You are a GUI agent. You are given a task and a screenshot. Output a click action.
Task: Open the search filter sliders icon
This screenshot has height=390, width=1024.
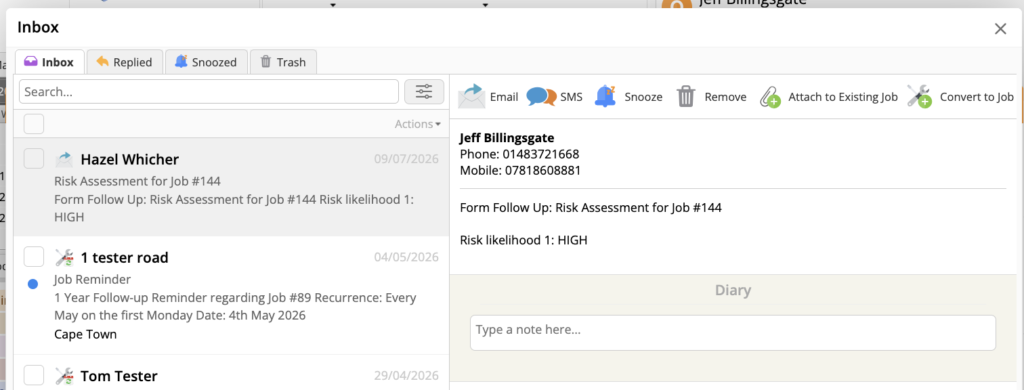click(x=424, y=91)
